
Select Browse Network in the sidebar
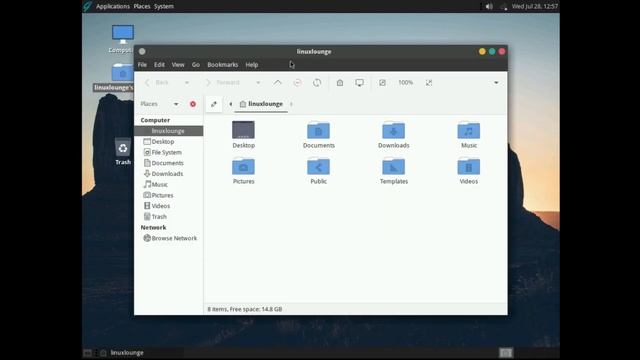169,238
